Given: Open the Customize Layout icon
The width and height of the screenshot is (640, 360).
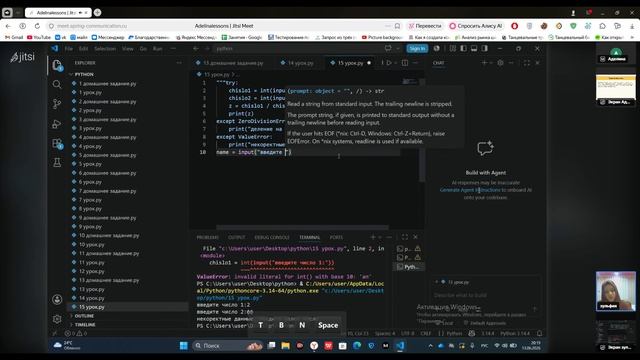Looking at the screenshot, I should click(x=453, y=49).
